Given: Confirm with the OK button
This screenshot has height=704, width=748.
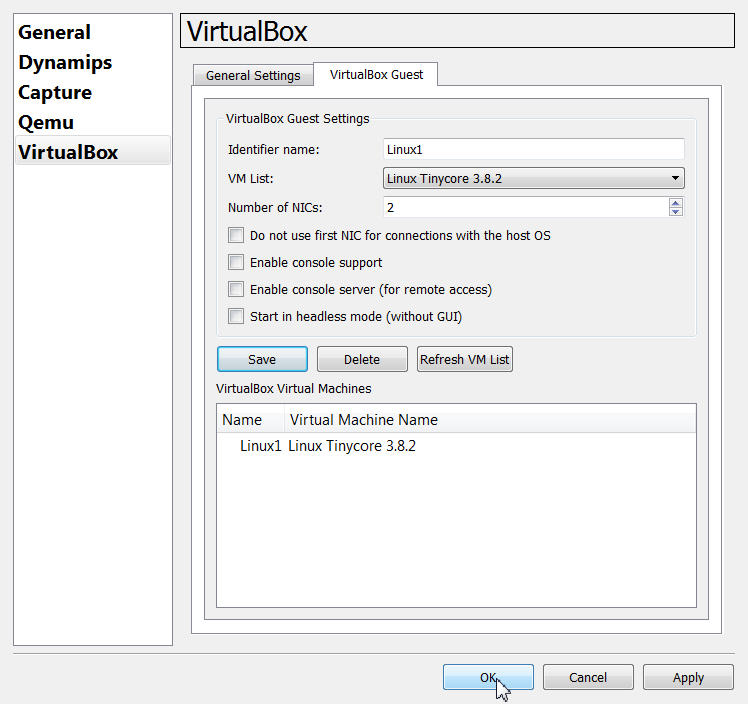Looking at the screenshot, I should click(488, 677).
